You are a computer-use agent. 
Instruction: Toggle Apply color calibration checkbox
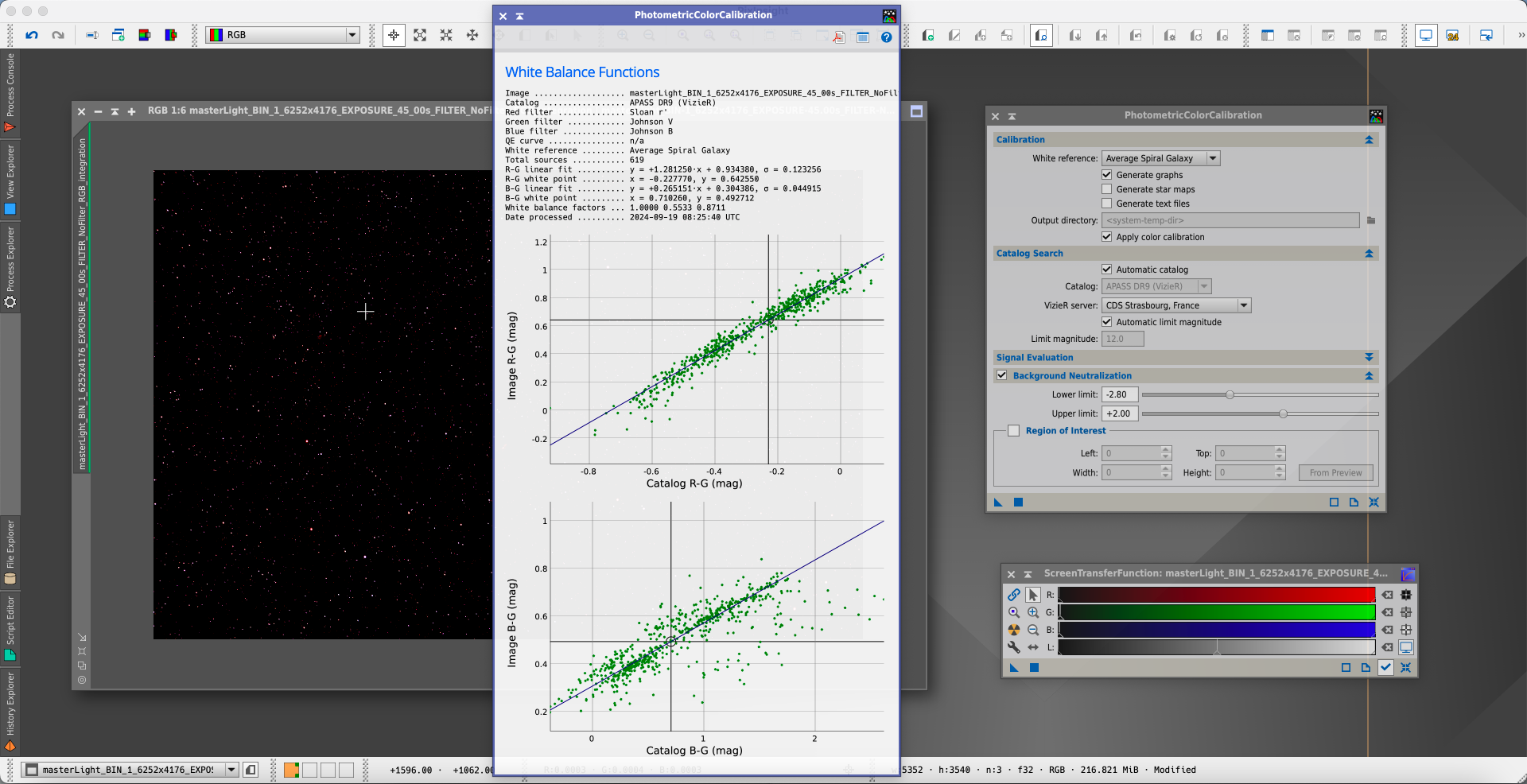pyautogui.click(x=1106, y=237)
